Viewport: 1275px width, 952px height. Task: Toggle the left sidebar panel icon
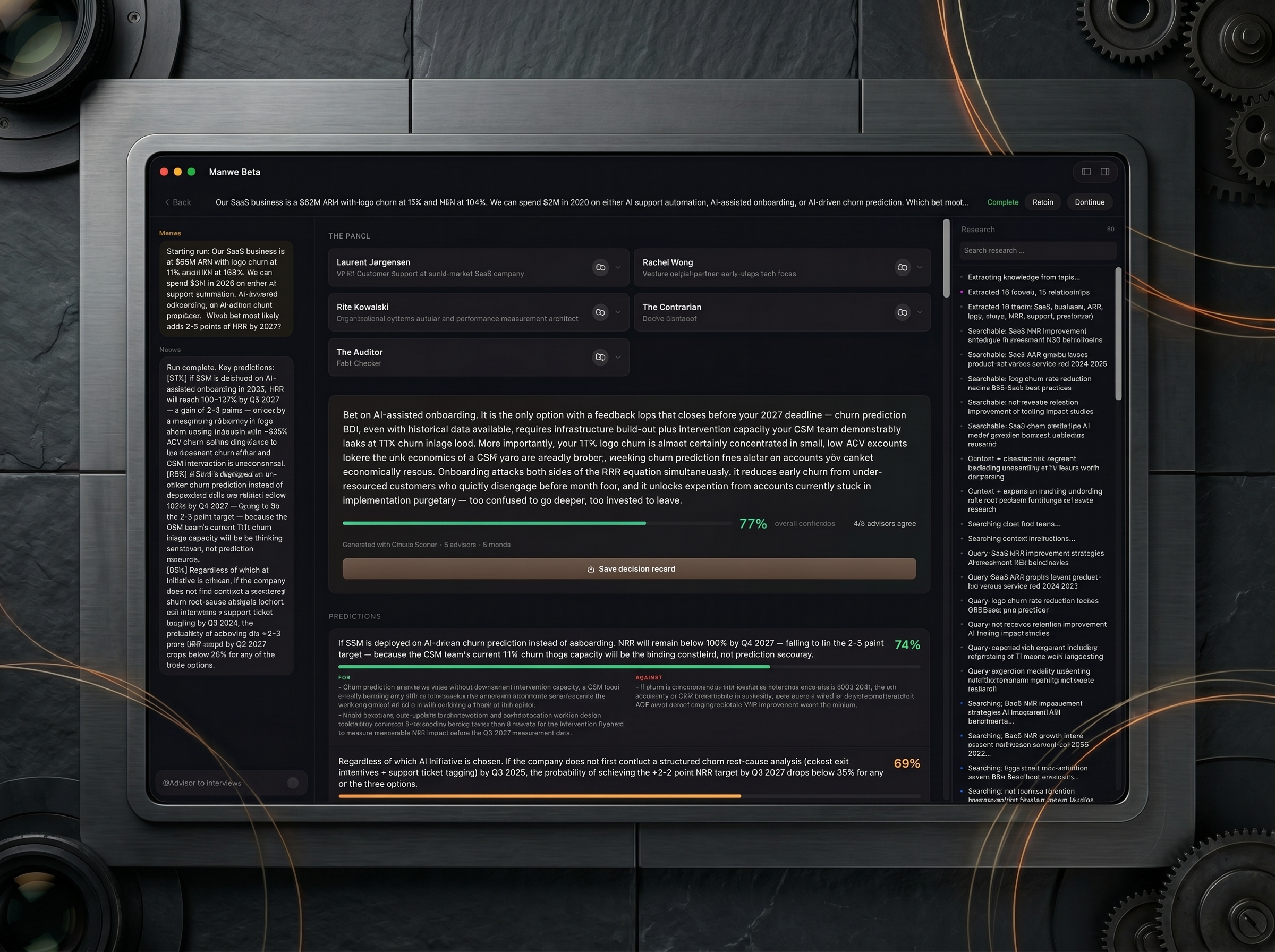tap(1086, 172)
